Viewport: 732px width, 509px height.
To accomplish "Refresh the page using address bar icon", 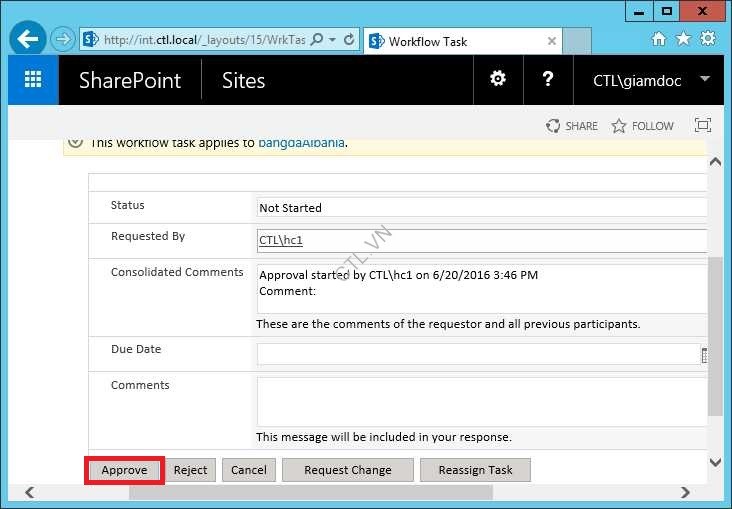I will tap(348, 40).
